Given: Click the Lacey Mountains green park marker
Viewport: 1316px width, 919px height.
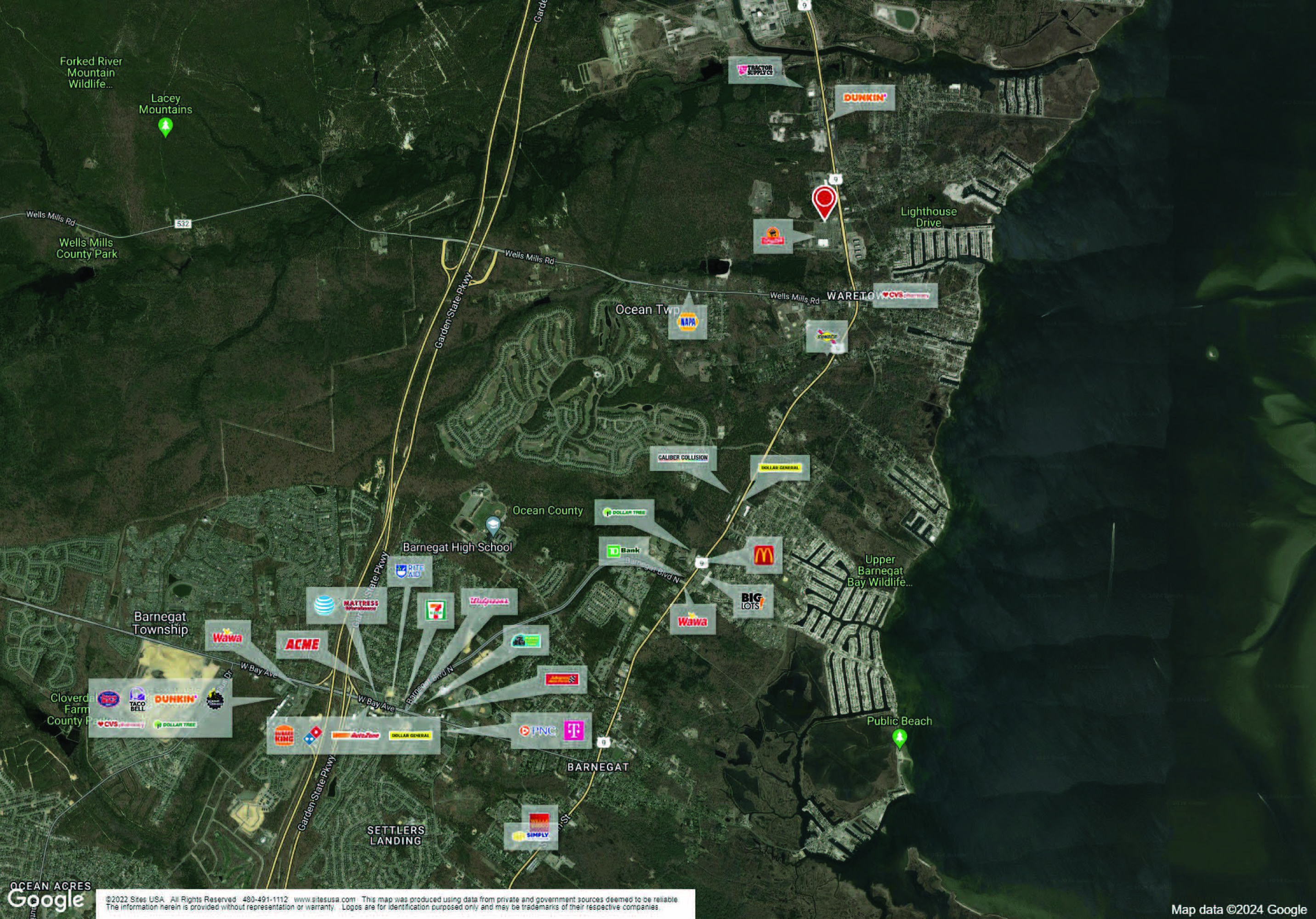Looking at the screenshot, I should point(165,127).
